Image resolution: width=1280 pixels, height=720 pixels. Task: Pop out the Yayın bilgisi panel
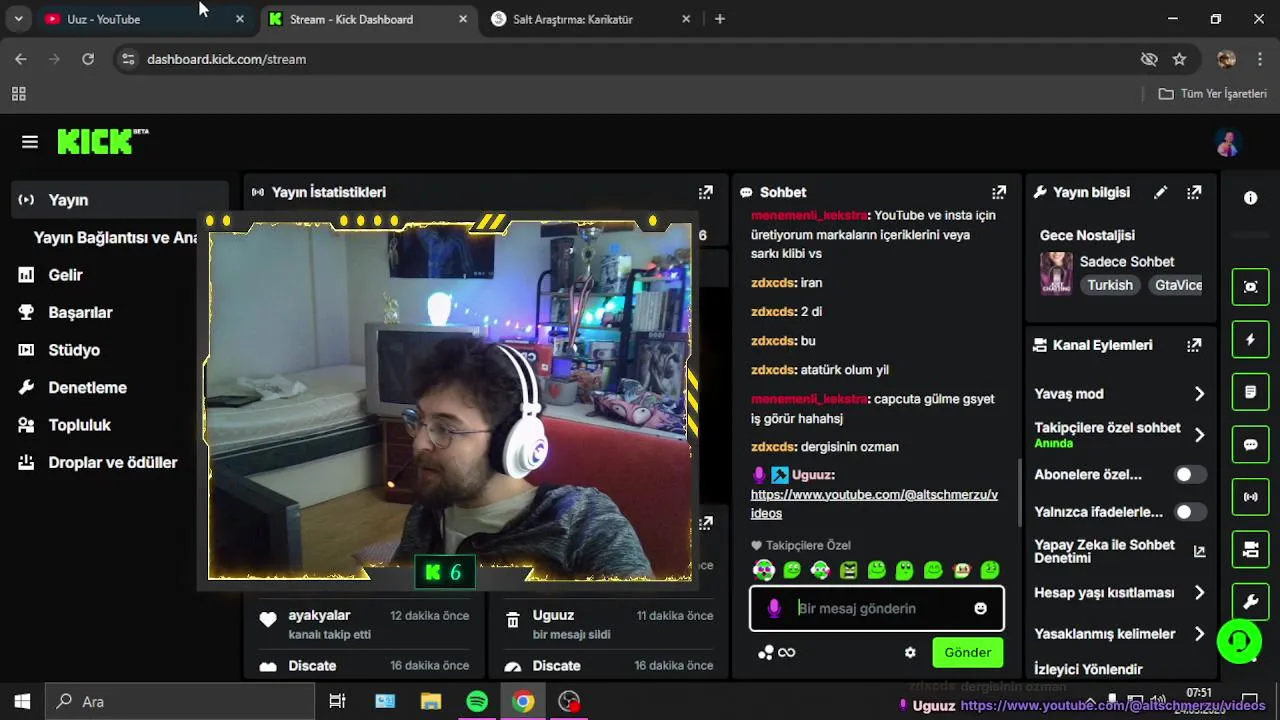(1194, 192)
